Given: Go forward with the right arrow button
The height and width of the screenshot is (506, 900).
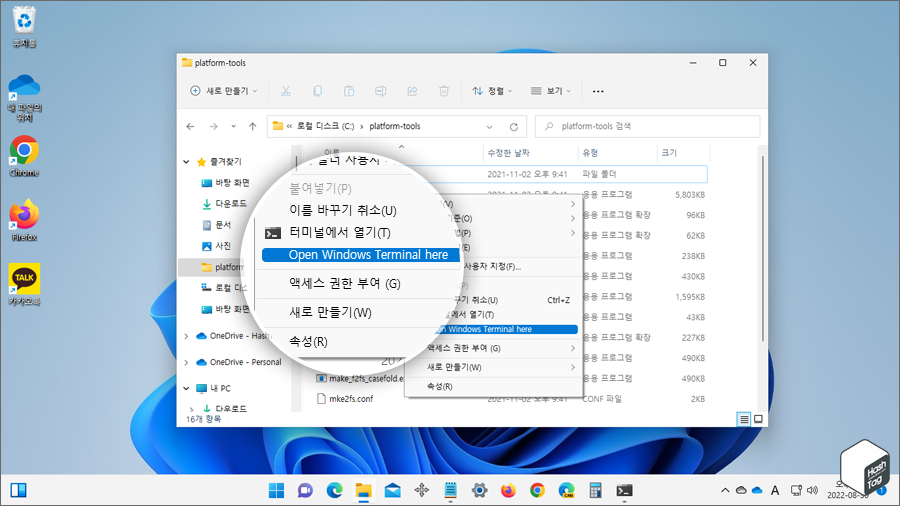Looking at the screenshot, I should [x=213, y=126].
